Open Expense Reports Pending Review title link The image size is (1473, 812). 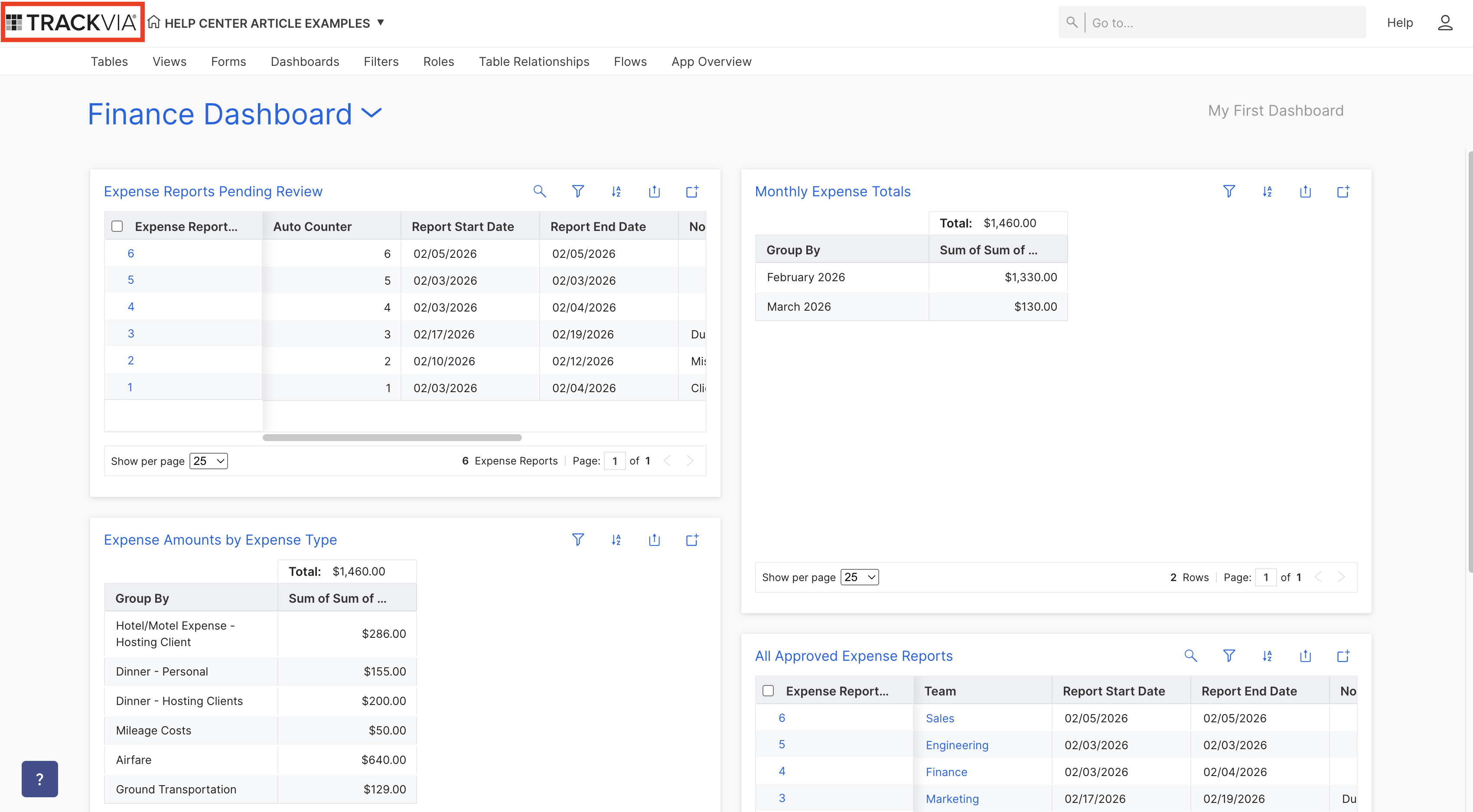point(213,192)
